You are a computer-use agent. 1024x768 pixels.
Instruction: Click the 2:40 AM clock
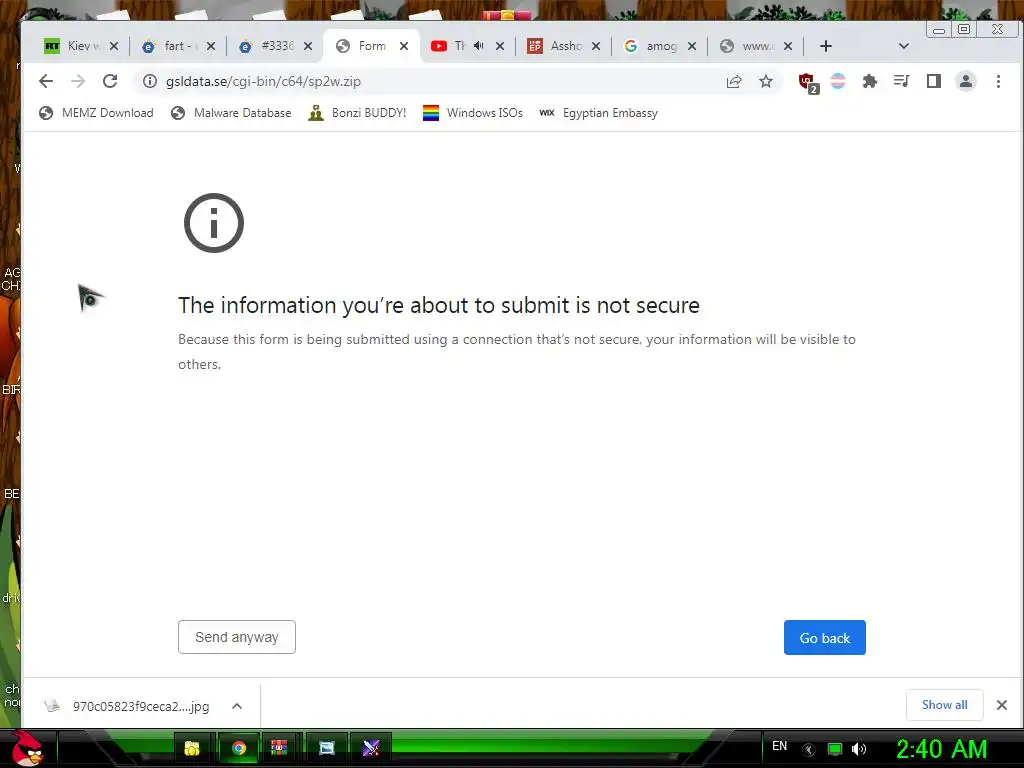pyautogui.click(x=941, y=749)
